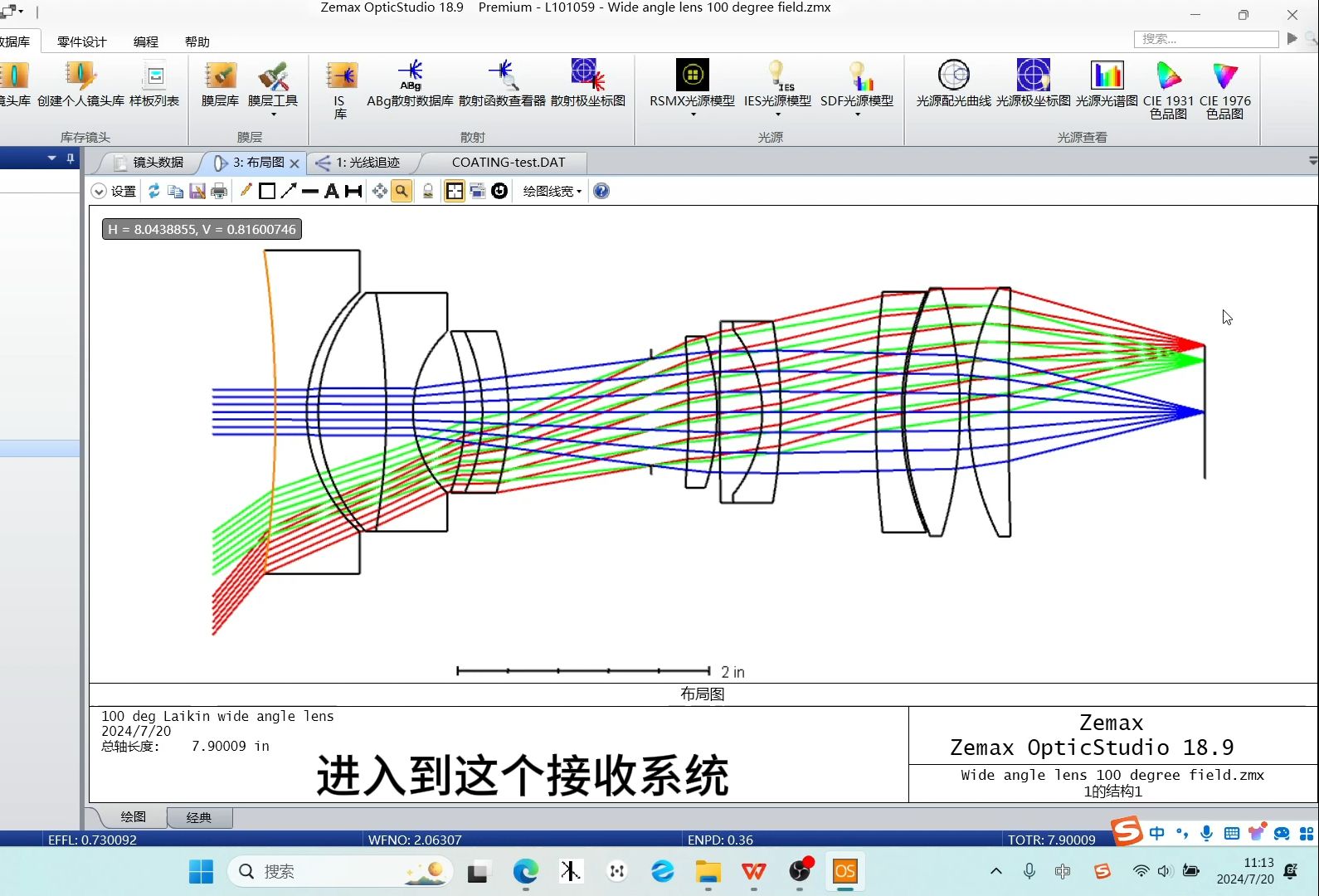Image resolution: width=1319 pixels, height=896 pixels.
Task: Open File Explorer from taskbar
Action: [x=708, y=871]
